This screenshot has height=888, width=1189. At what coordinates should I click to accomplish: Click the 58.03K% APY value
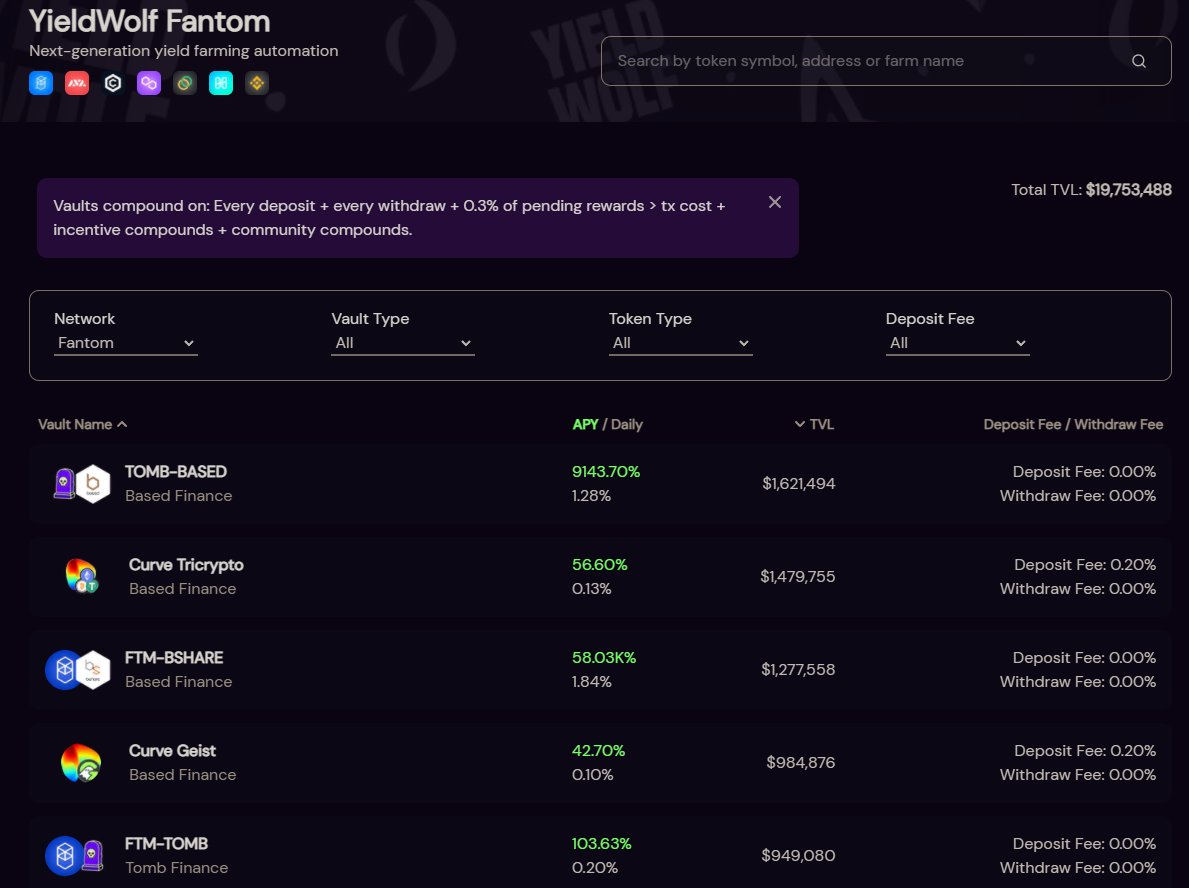point(604,657)
